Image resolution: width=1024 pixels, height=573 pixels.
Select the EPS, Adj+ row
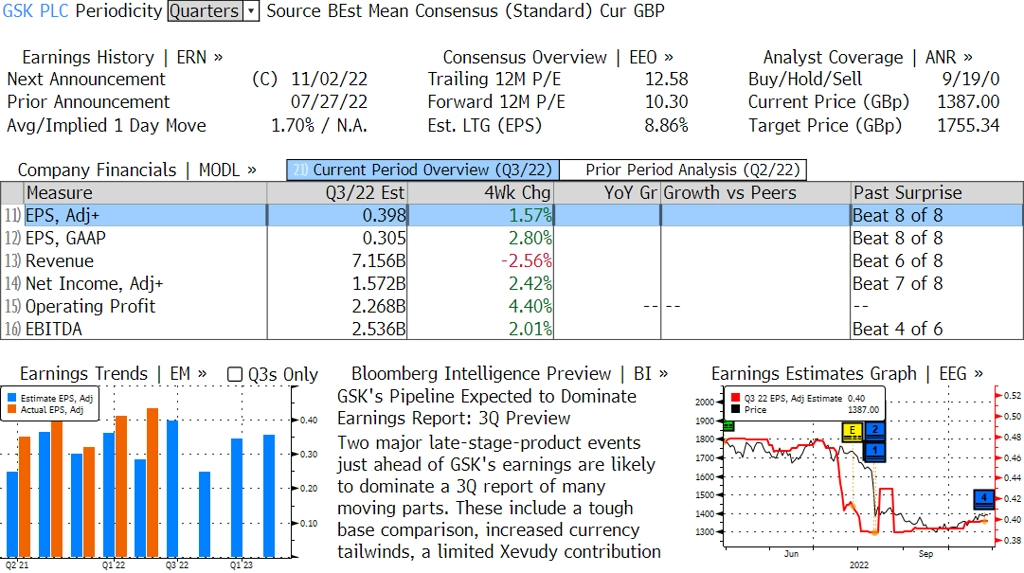[x=512, y=216]
